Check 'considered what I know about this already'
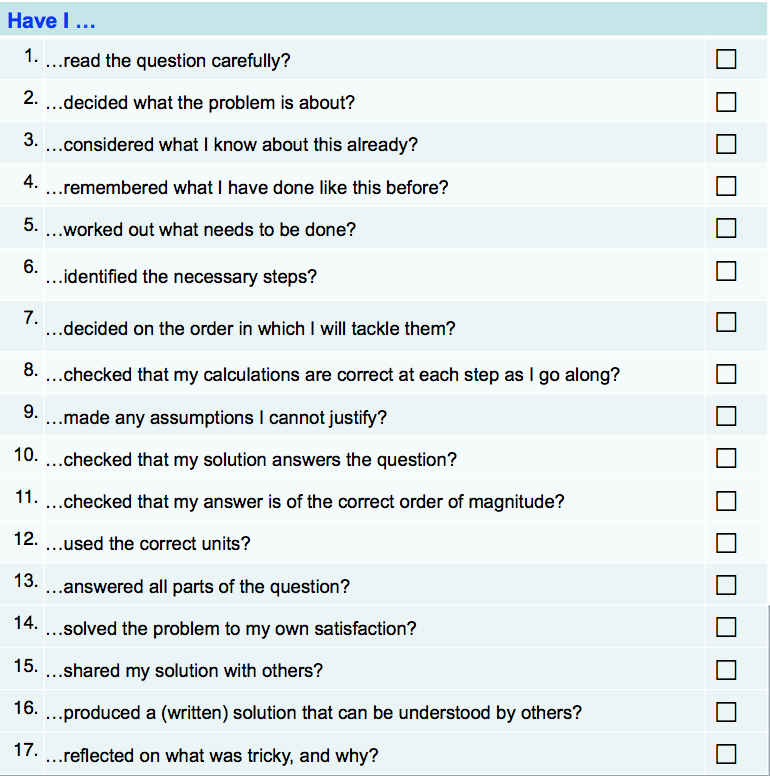This screenshot has height=776, width=770. point(726,144)
